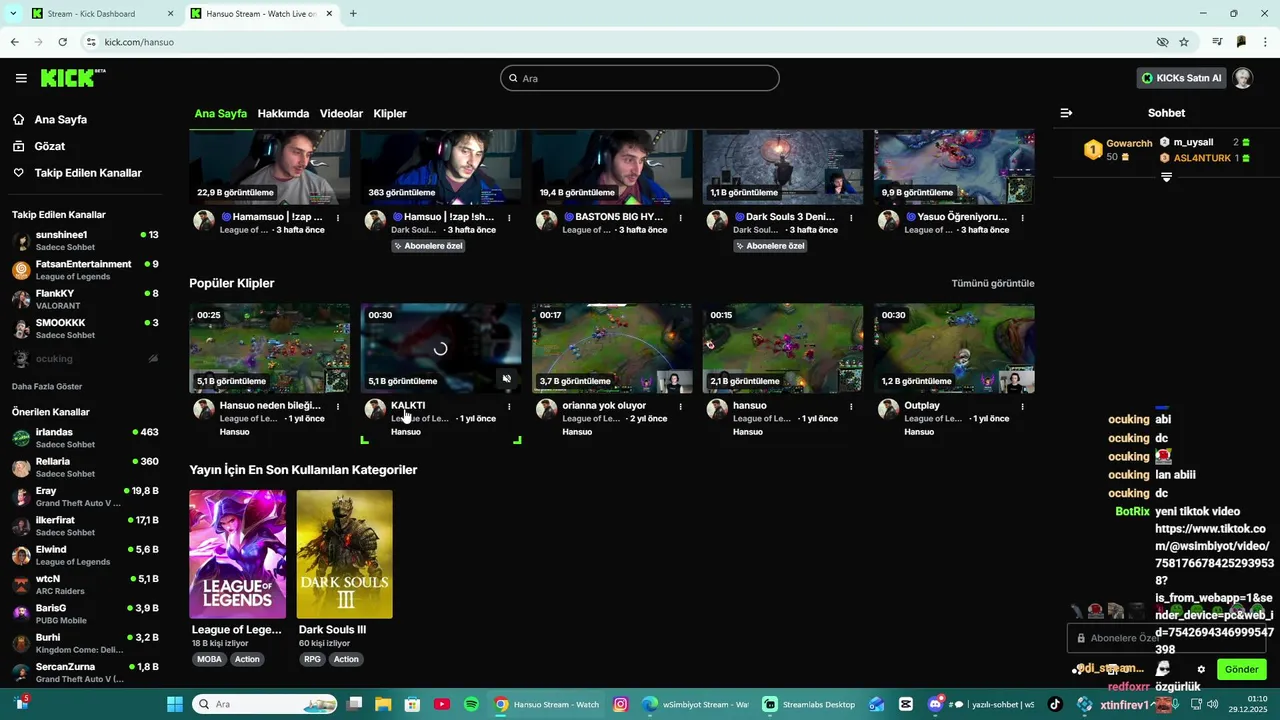
Task: Open Gowarchh leaderboard entry
Action: pos(1118,150)
